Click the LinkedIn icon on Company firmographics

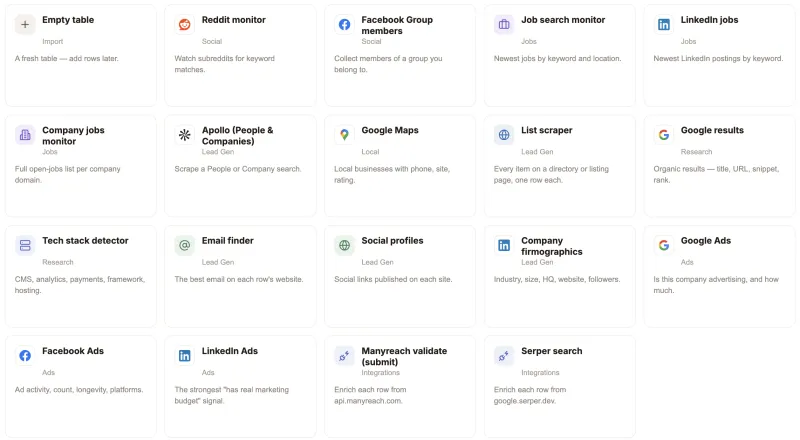point(504,245)
